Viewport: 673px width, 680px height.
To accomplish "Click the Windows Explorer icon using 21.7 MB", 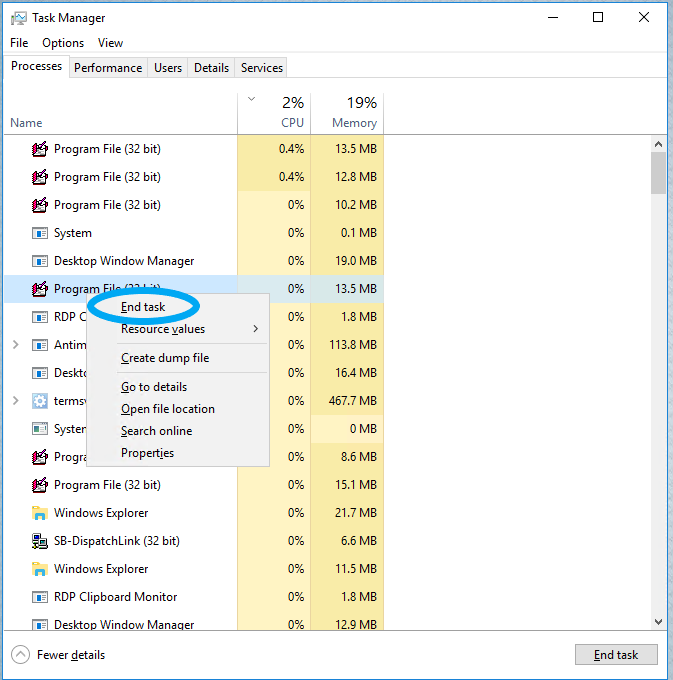I will pyautogui.click(x=40, y=513).
